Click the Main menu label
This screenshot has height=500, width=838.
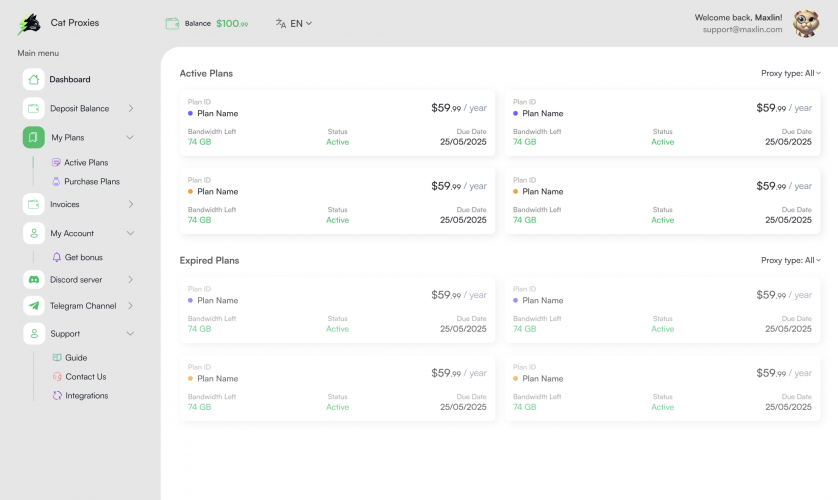click(x=38, y=53)
